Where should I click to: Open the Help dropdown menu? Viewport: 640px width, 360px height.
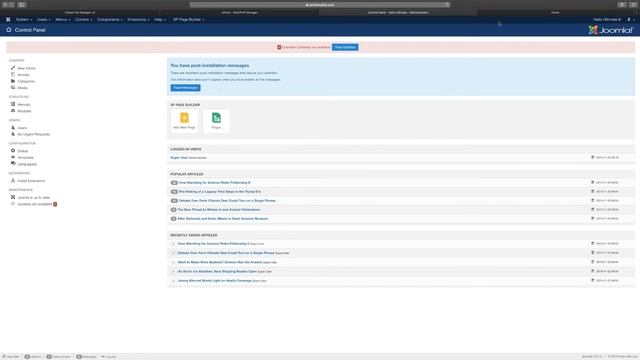click(x=160, y=20)
